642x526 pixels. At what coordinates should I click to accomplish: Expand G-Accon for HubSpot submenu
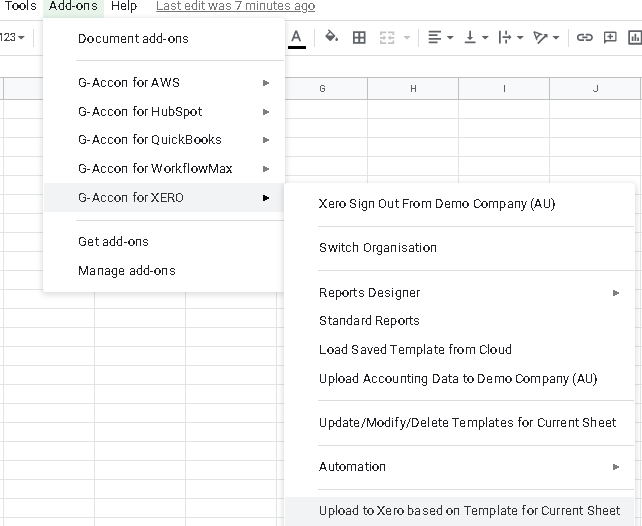click(x=164, y=111)
